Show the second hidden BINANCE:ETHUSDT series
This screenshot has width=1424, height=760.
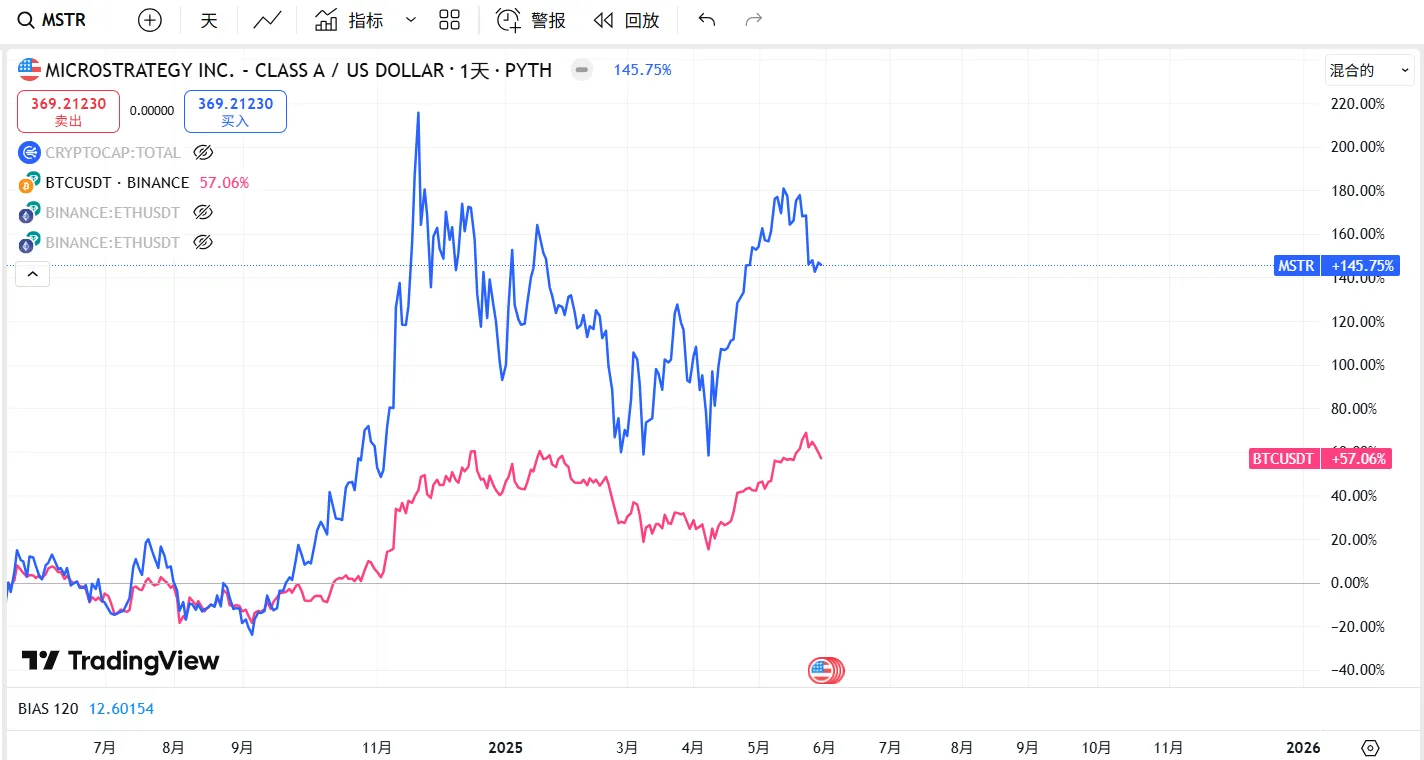tap(203, 243)
